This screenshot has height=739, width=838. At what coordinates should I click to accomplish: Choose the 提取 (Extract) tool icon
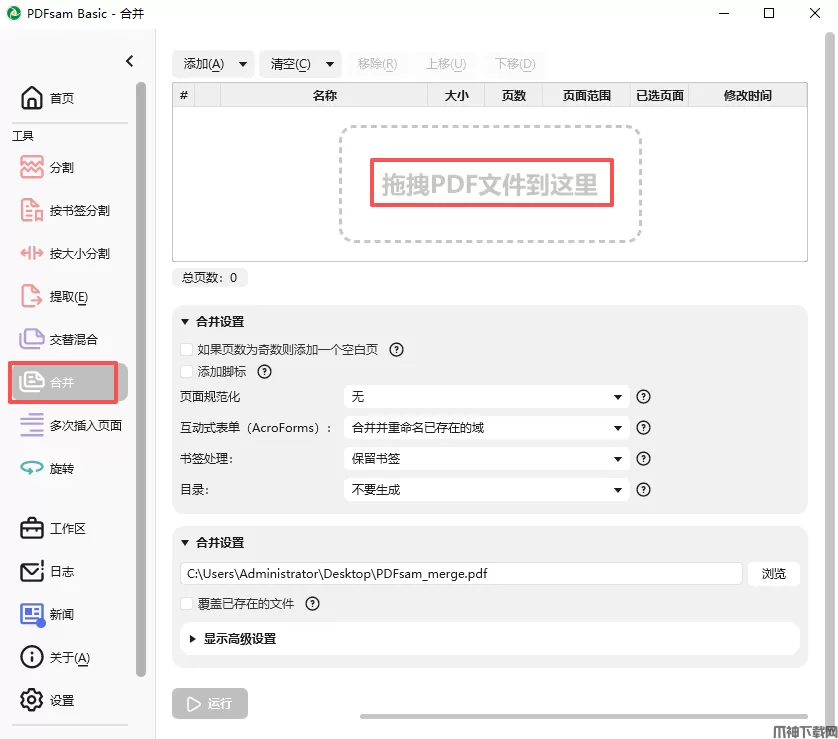coord(32,296)
